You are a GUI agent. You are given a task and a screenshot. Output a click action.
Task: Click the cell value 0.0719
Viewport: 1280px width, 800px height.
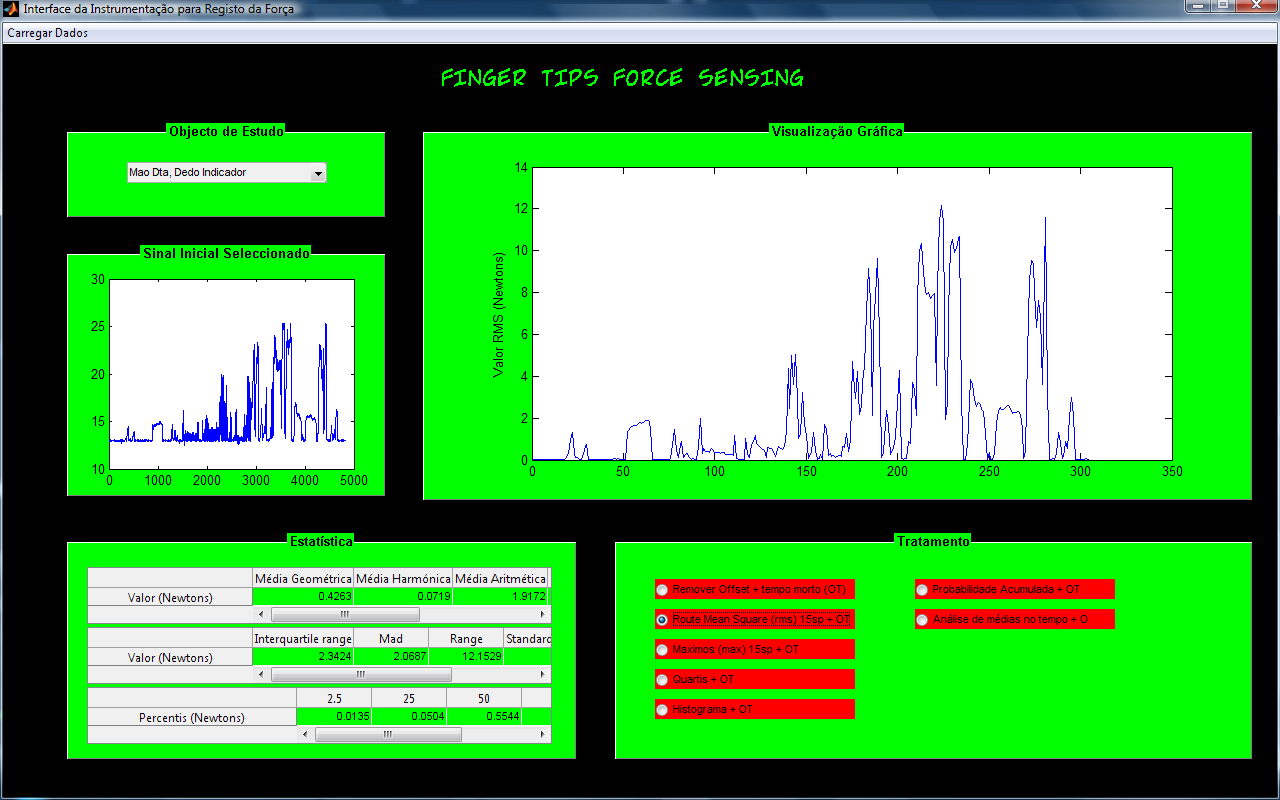403,596
